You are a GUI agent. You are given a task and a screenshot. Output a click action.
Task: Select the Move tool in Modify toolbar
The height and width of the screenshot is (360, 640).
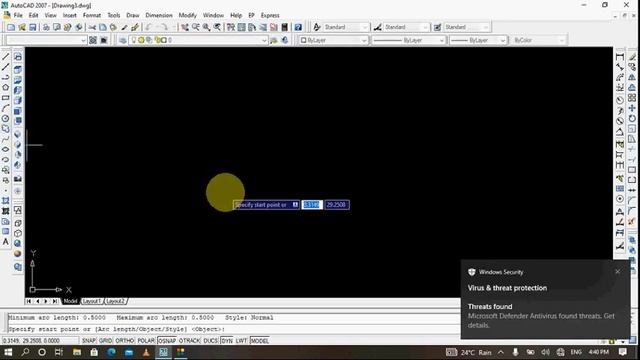click(x=632, y=108)
